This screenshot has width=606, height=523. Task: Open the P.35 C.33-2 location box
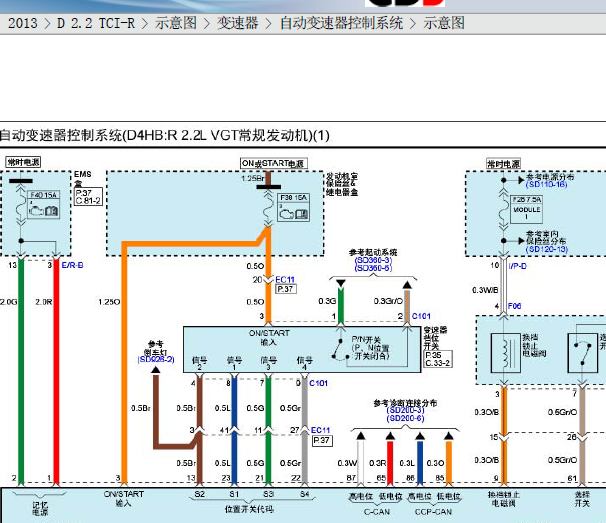point(437,359)
